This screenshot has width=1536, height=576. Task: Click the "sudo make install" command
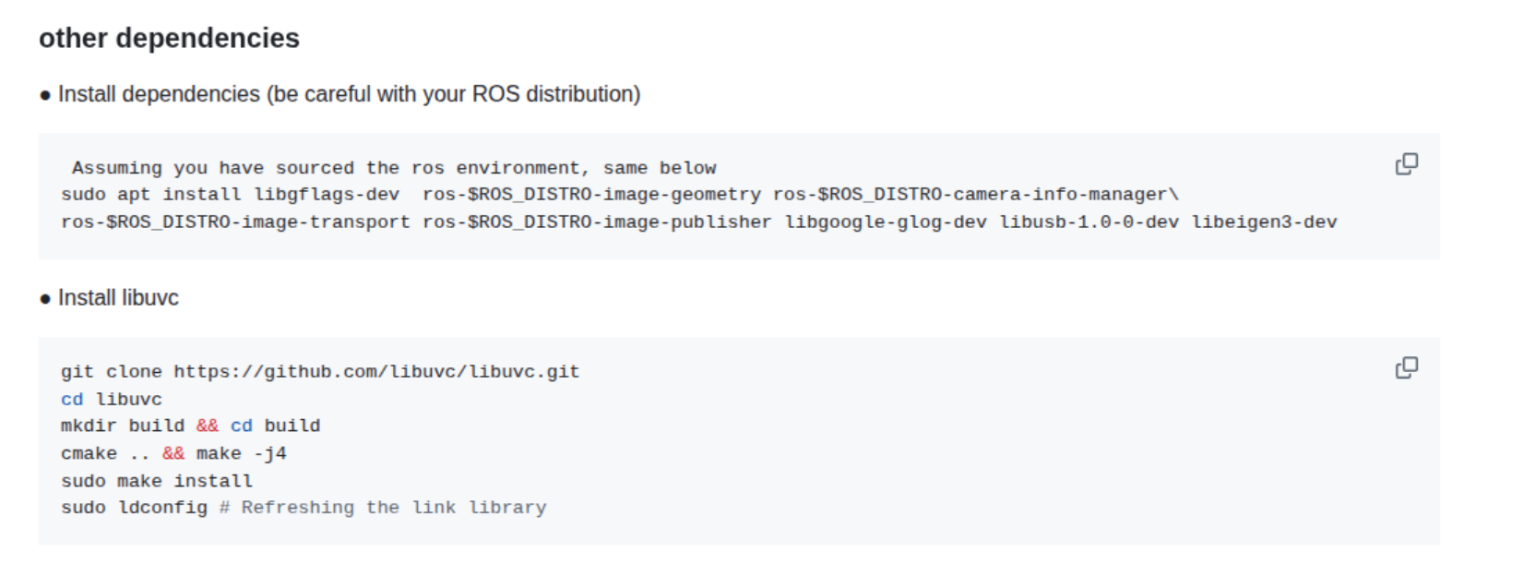click(x=156, y=481)
